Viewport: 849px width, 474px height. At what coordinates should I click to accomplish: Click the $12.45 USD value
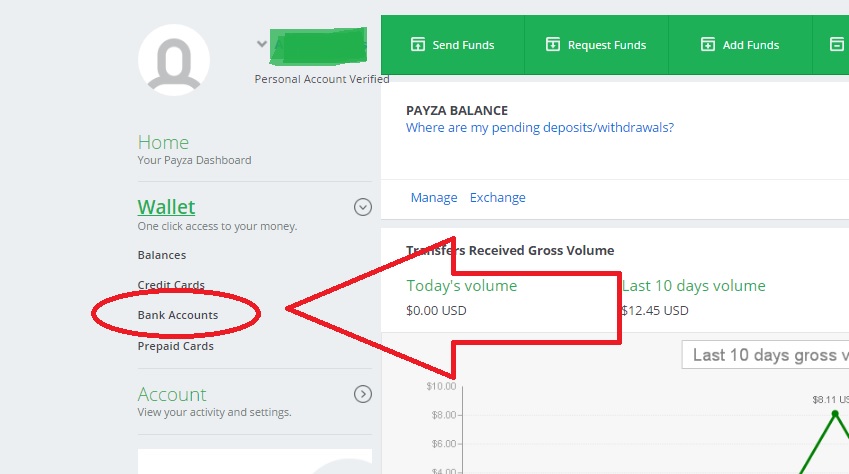(655, 310)
